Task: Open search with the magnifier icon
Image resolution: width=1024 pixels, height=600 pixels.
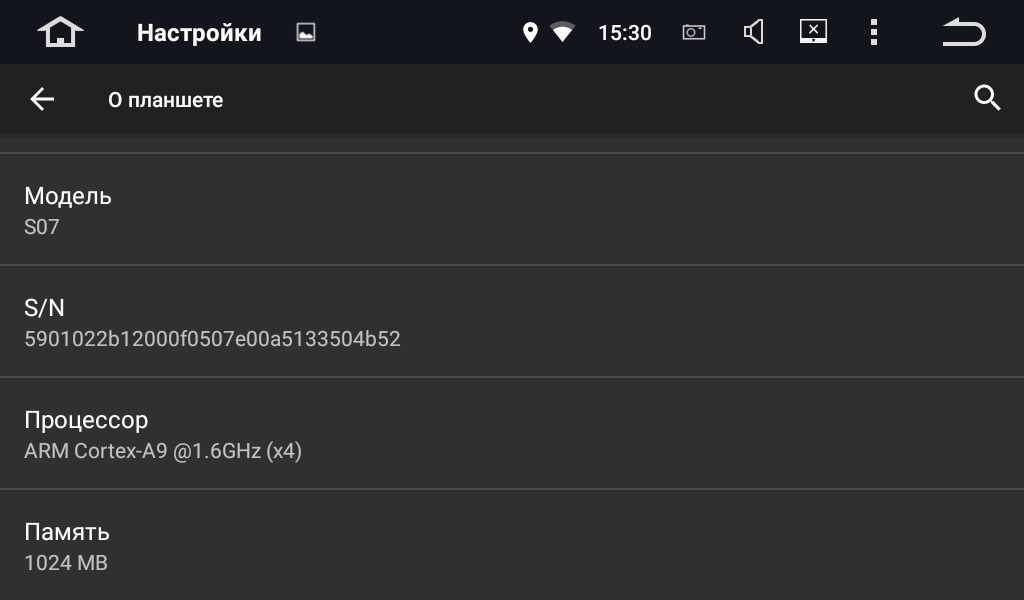Action: [987, 98]
